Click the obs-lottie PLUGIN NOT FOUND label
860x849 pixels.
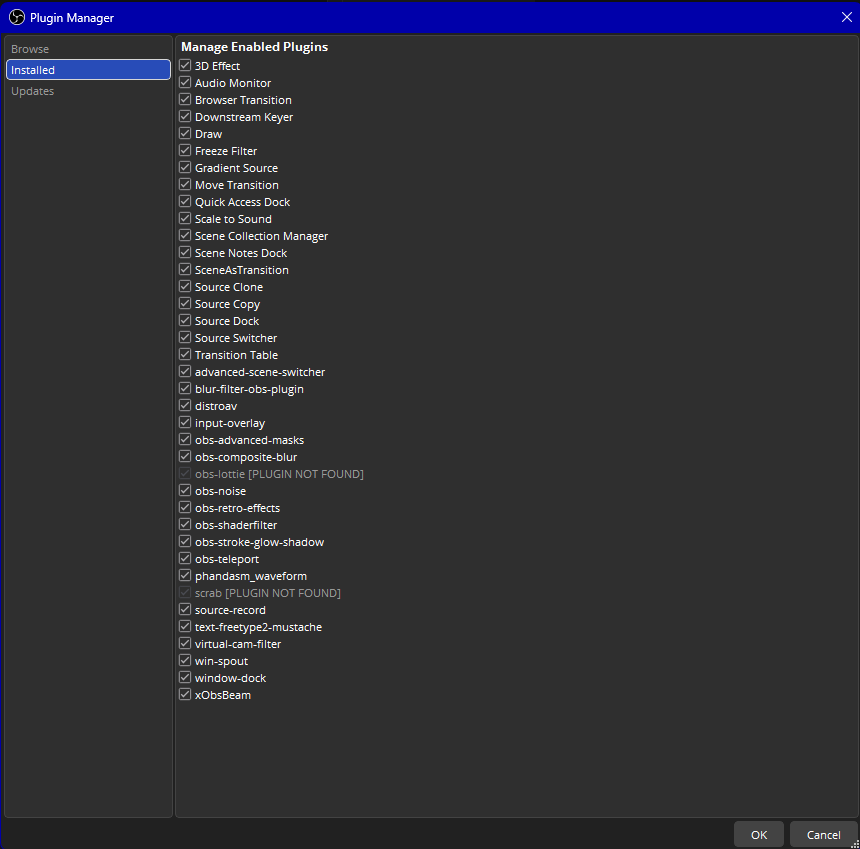279,474
